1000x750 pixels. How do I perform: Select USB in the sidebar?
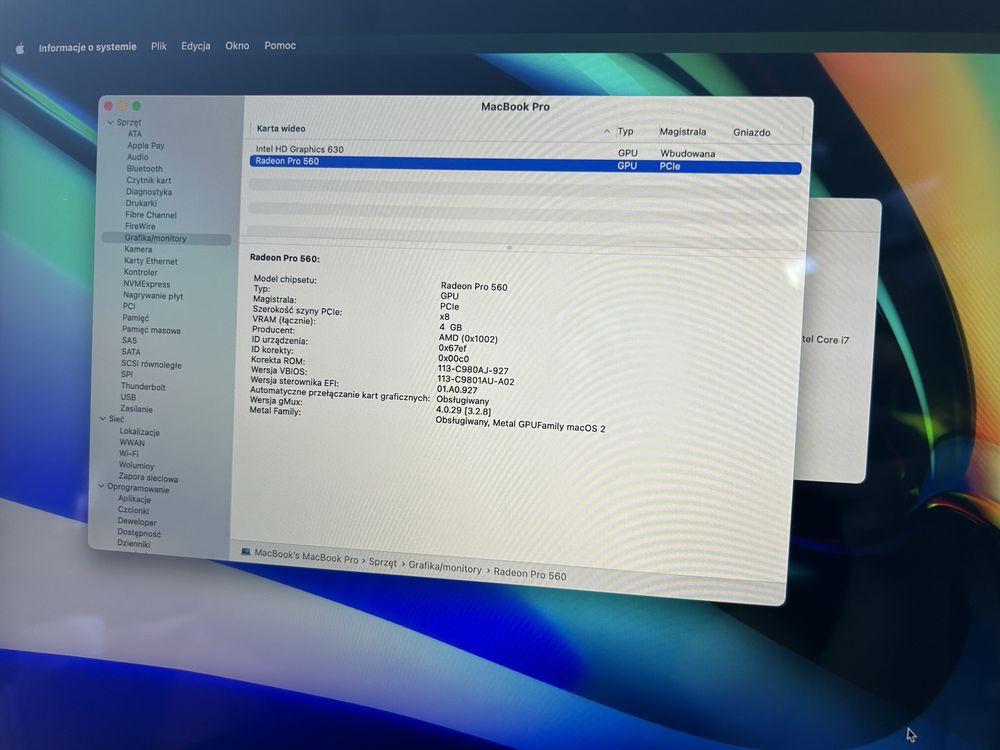pyautogui.click(x=128, y=397)
